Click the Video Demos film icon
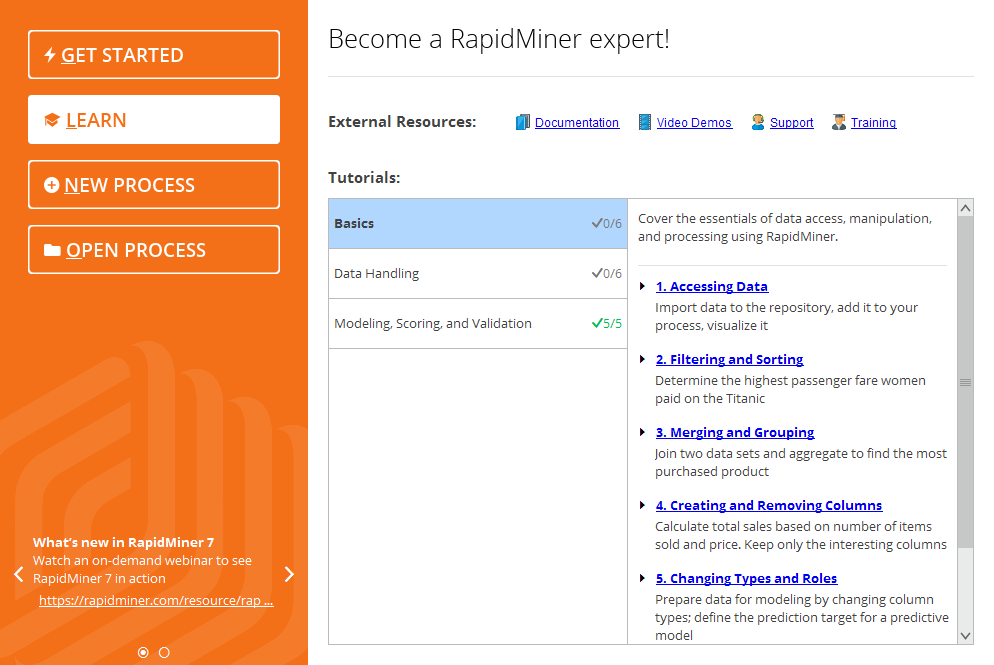Screen dimensions: 994x665 pyautogui.click(x=645, y=122)
